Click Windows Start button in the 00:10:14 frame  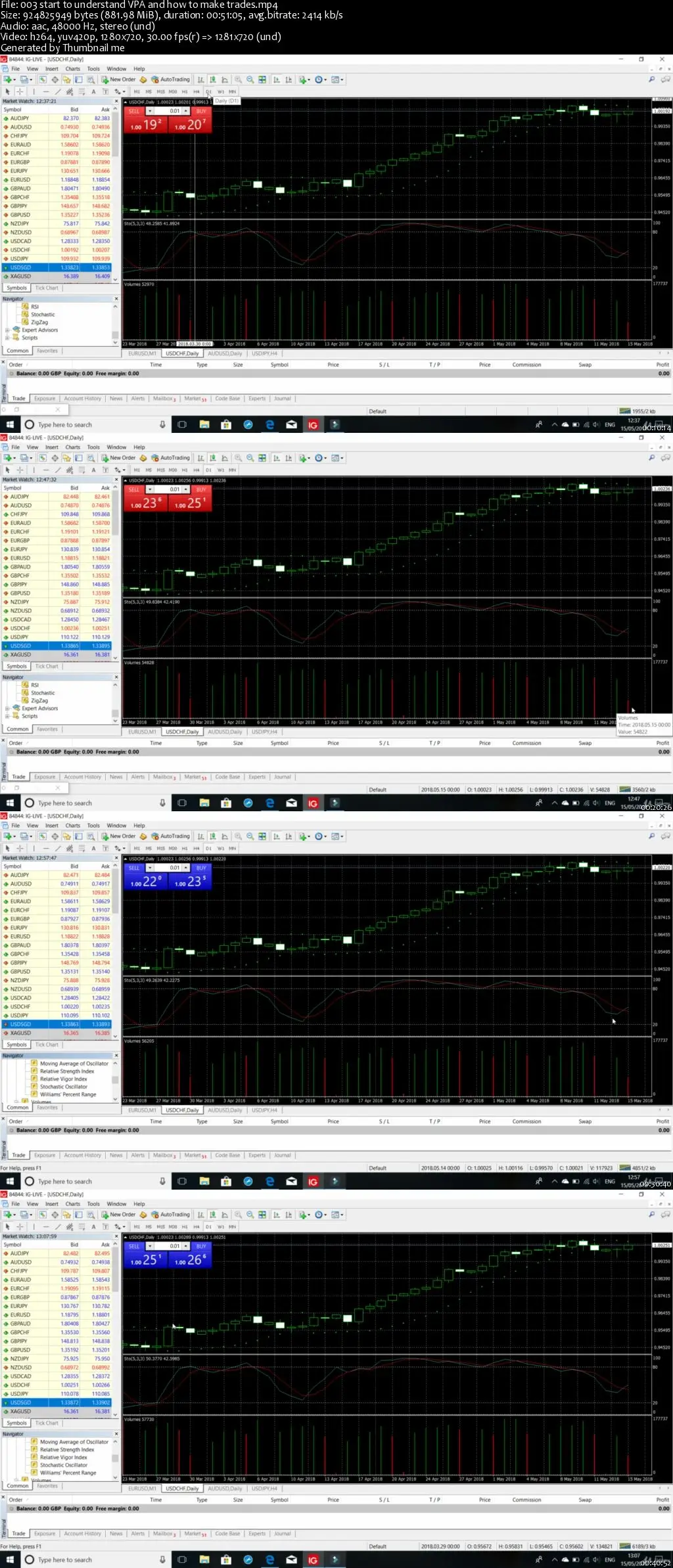click(x=10, y=425)
